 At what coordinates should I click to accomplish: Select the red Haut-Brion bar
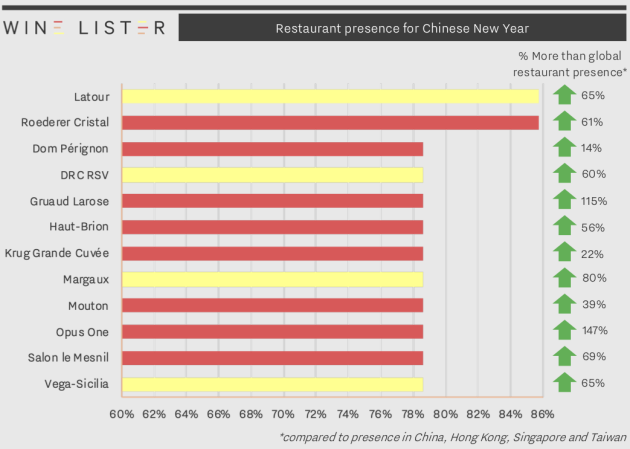click(272, 227)
